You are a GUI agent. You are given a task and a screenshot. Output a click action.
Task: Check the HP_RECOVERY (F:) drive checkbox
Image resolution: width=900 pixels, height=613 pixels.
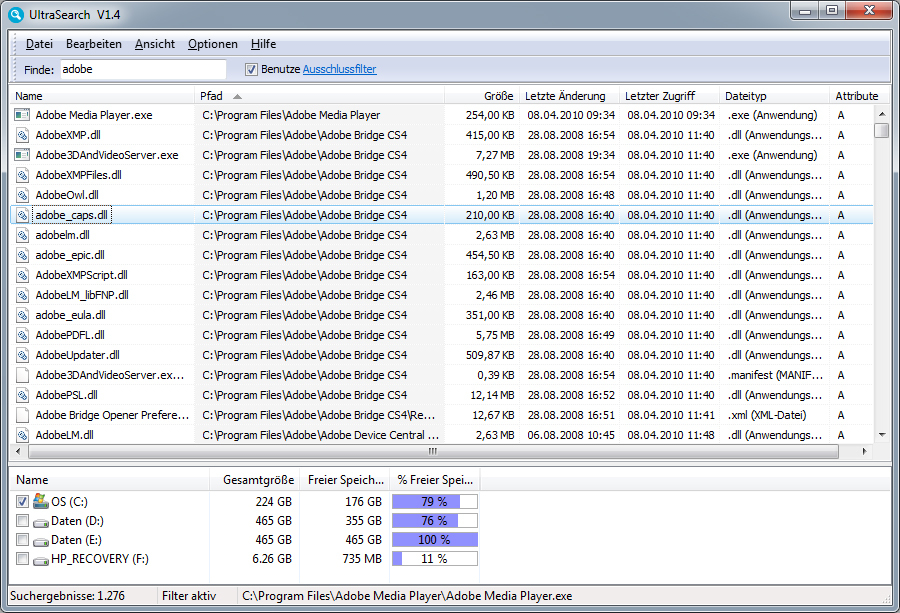(22, 558)
